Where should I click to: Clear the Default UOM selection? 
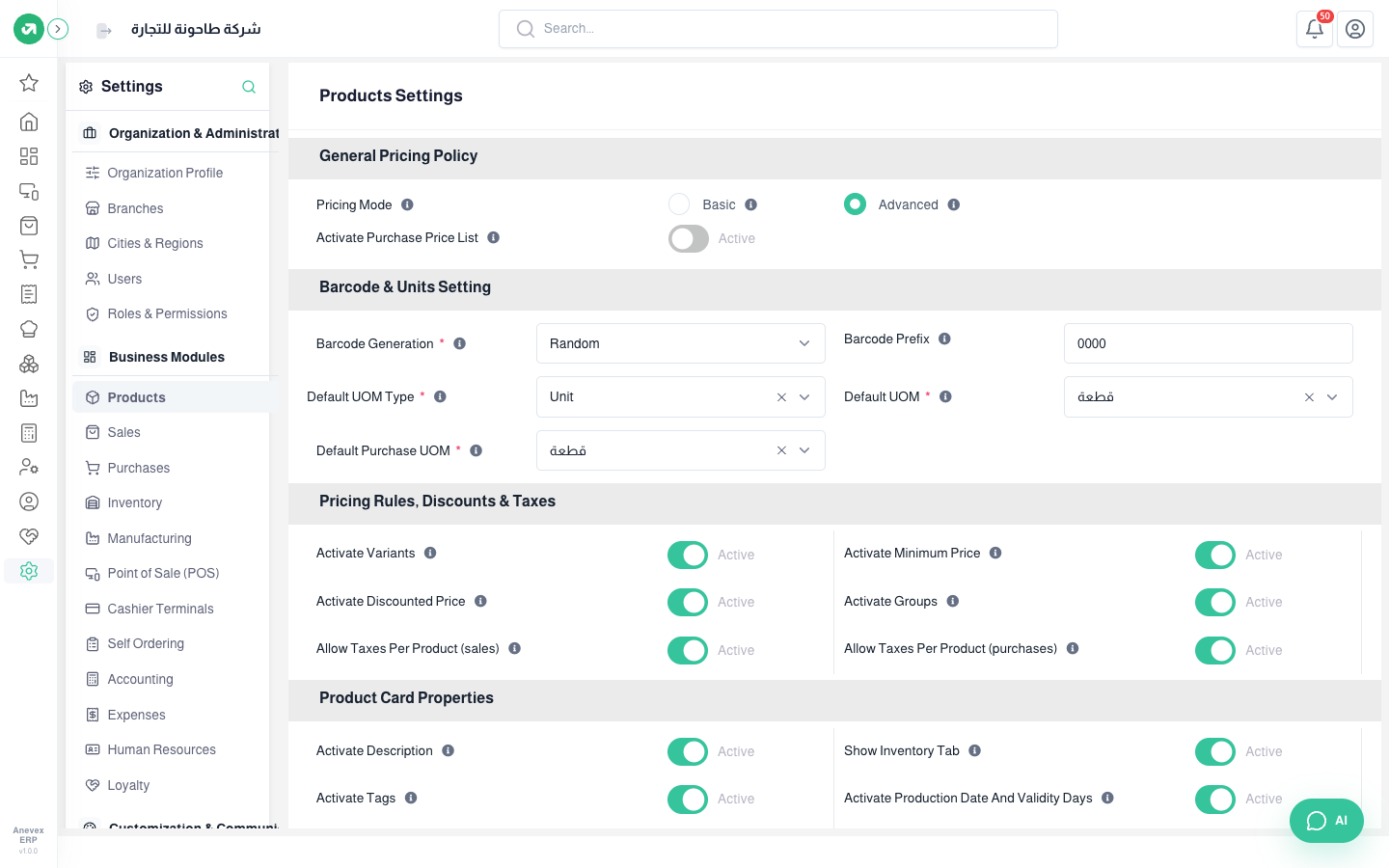point(1309,397)
